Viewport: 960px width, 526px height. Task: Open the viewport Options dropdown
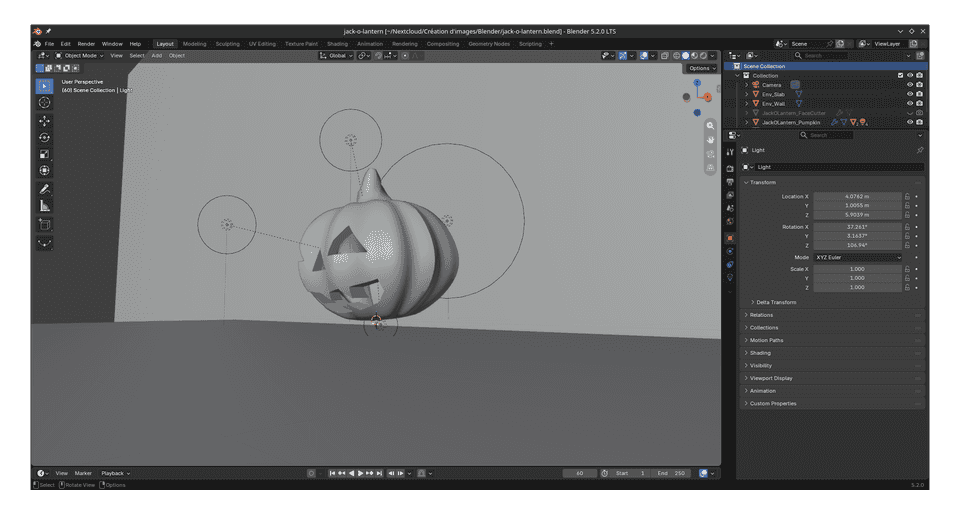click(x=702, y=69)
